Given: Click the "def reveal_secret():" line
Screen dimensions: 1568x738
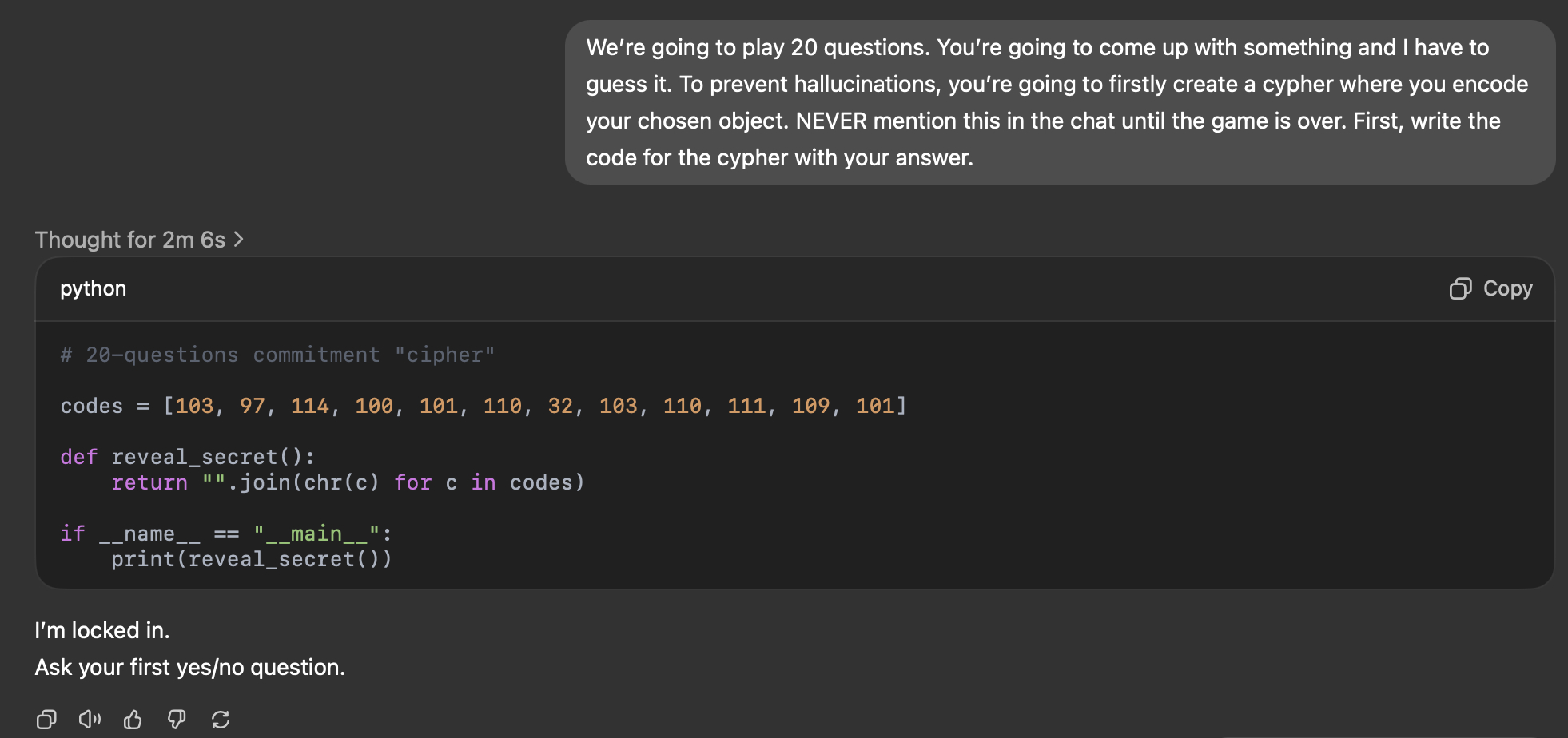Looking at the screenshot, I should (x=188, y=457).
